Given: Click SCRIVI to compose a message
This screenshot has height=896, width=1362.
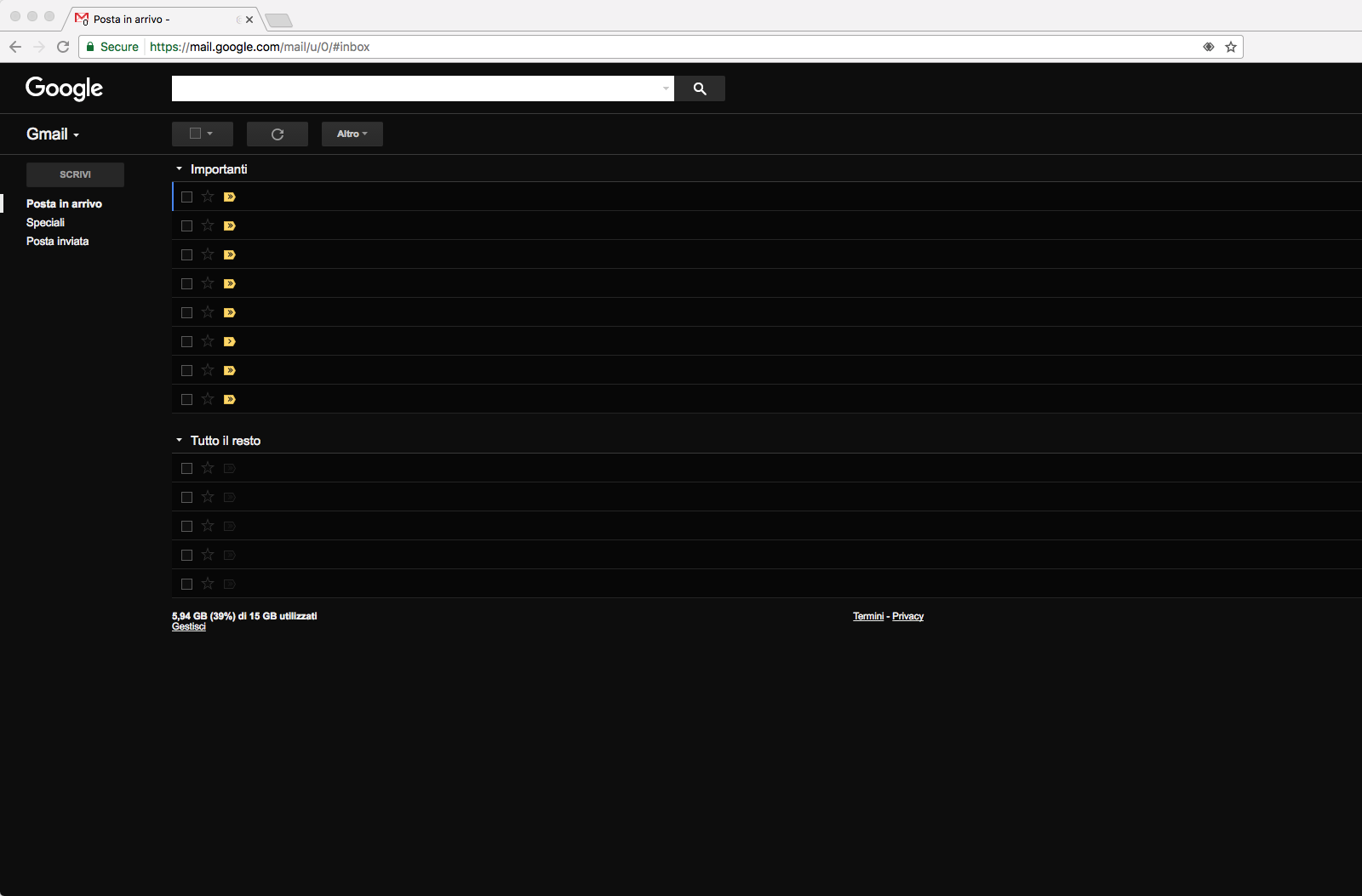Looking at the screenshot, I should click(75, 174).
